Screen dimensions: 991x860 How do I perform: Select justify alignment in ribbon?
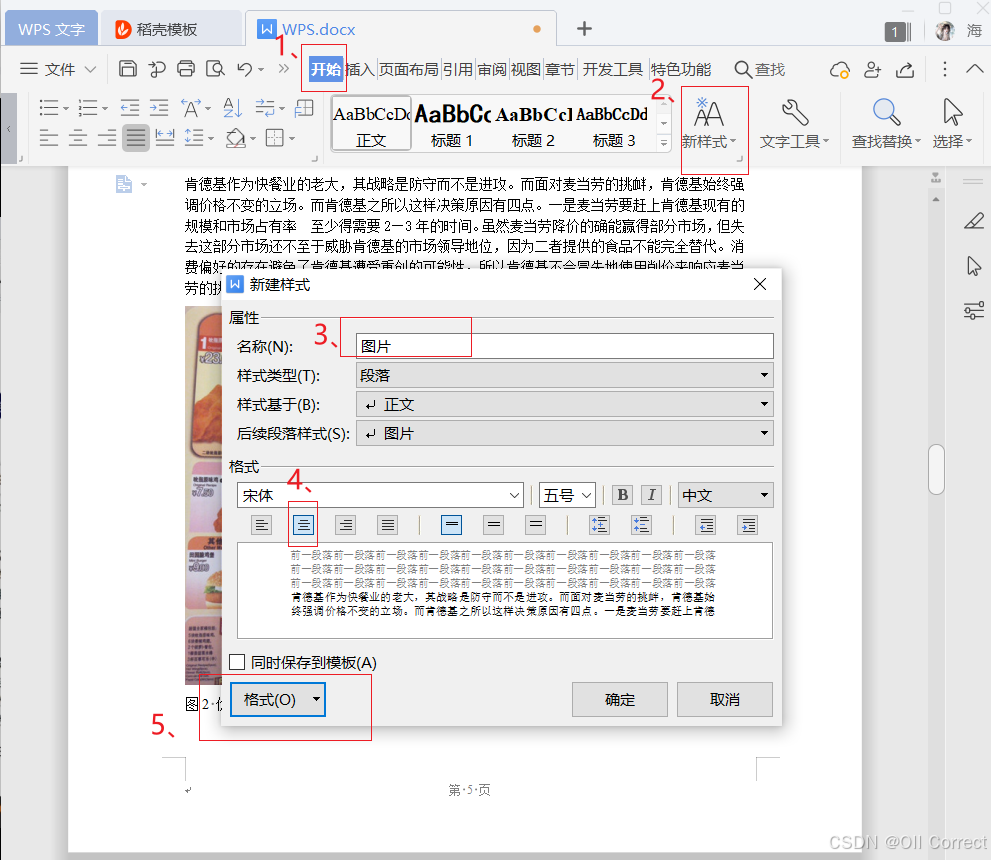(x=136, y=138)
